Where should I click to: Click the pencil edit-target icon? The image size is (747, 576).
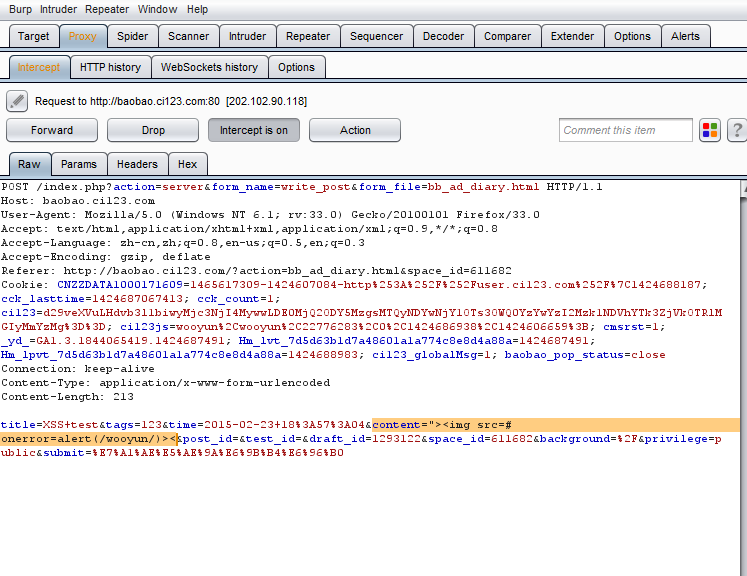[17, 101]
